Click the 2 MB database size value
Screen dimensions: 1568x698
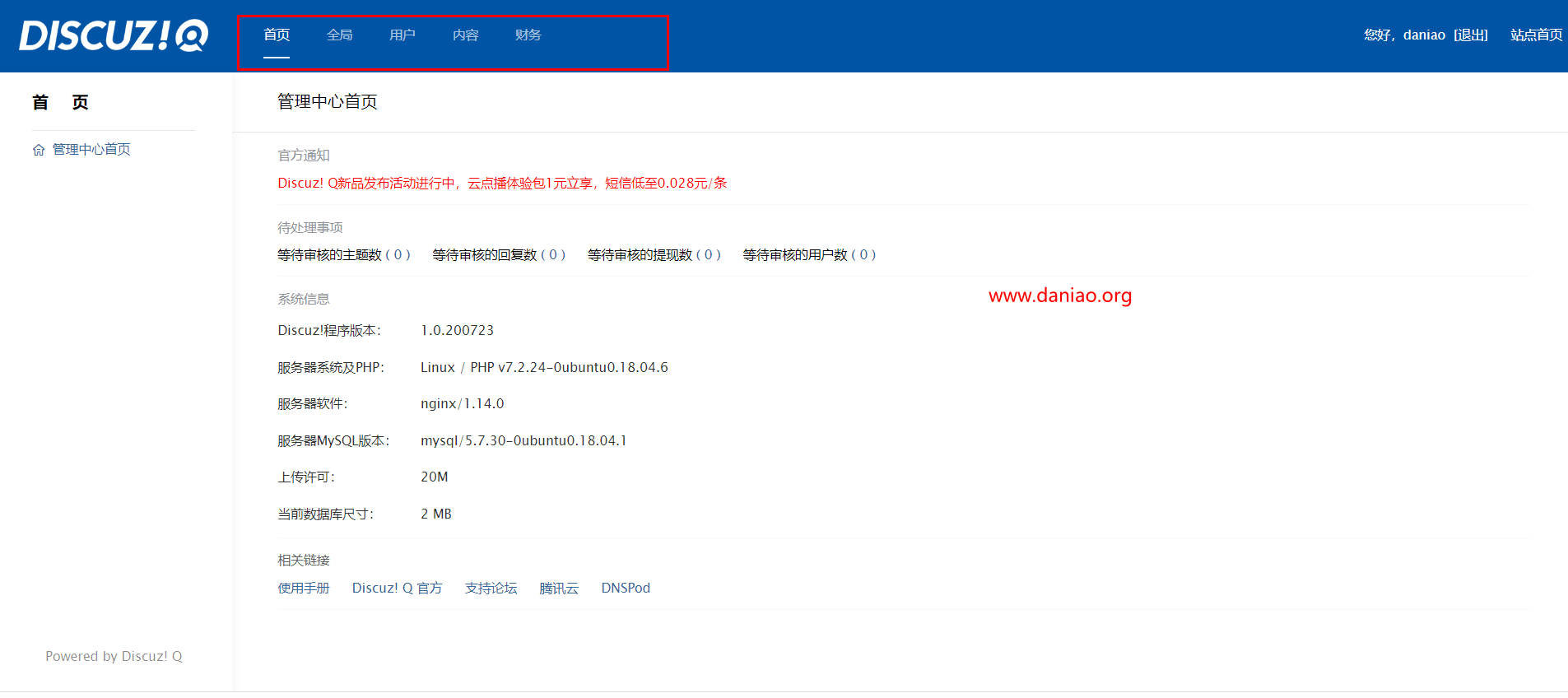[x=436, y=514]
